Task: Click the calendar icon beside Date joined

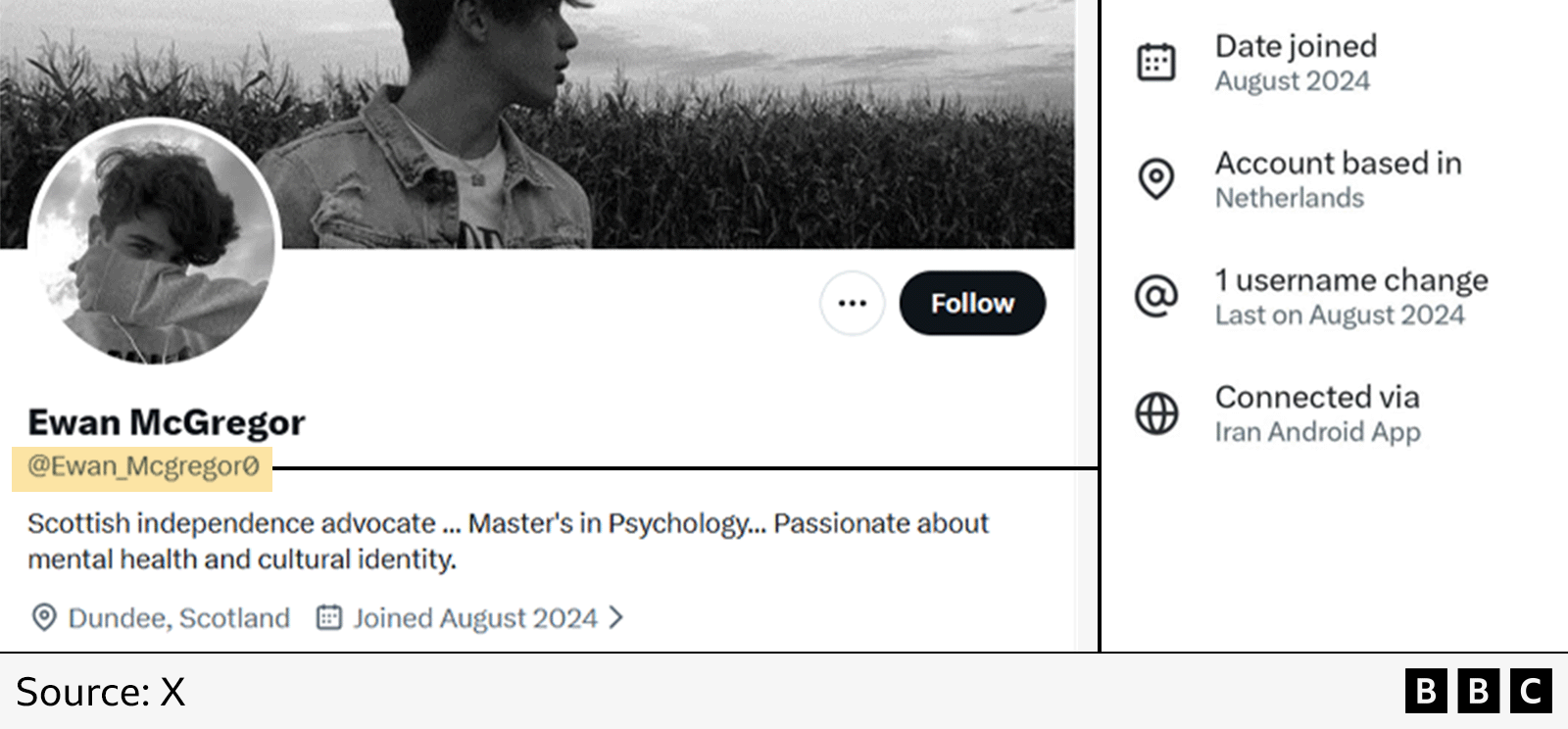Action: (1156, 63)
